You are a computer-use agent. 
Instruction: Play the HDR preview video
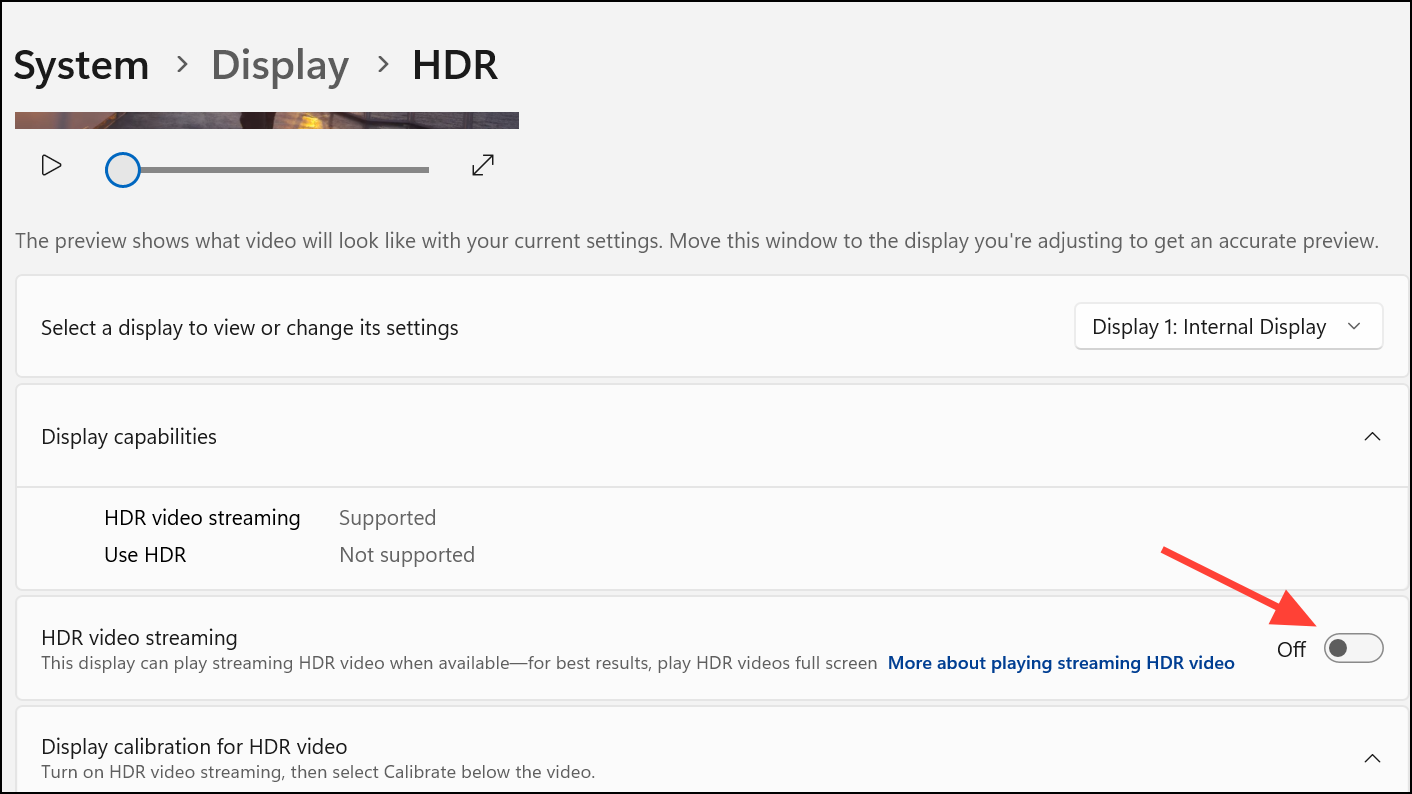click(x=51, y=166)
